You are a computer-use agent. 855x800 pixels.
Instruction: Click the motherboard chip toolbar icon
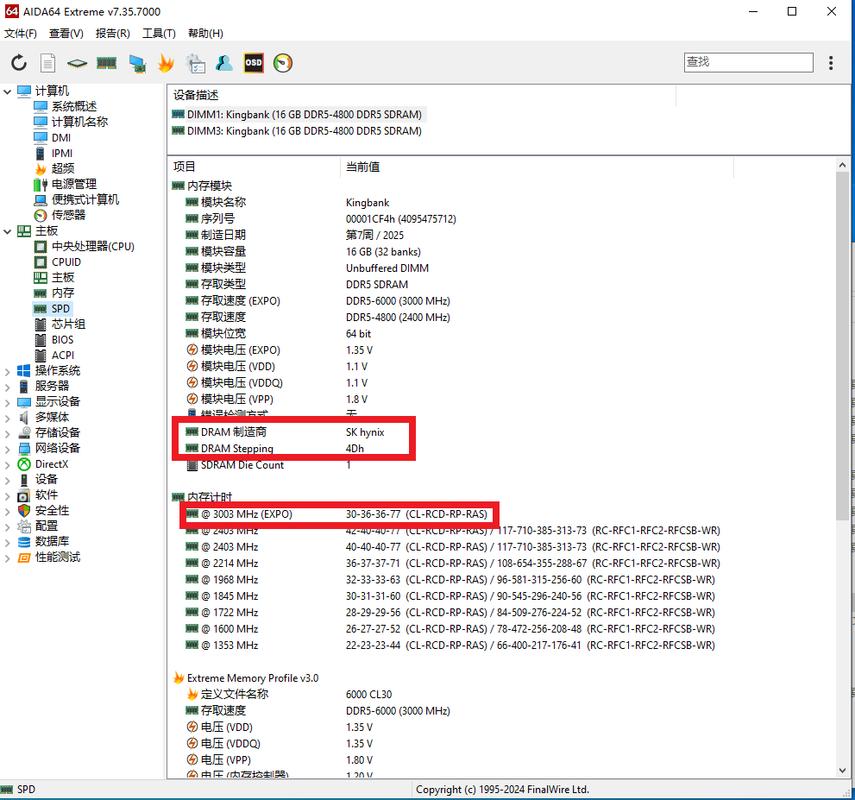[77, 63]
